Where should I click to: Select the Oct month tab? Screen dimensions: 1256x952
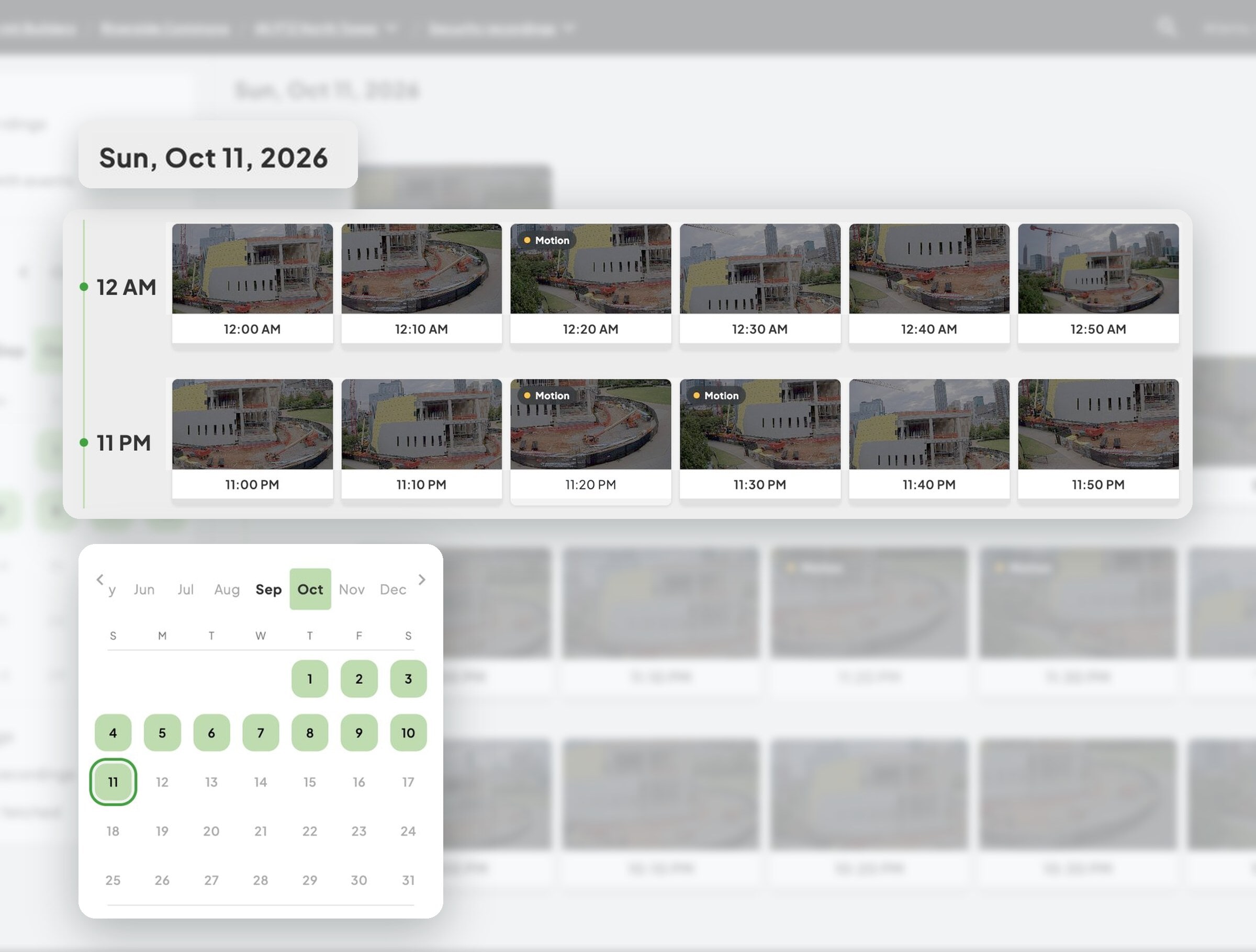tap(310, 590)
